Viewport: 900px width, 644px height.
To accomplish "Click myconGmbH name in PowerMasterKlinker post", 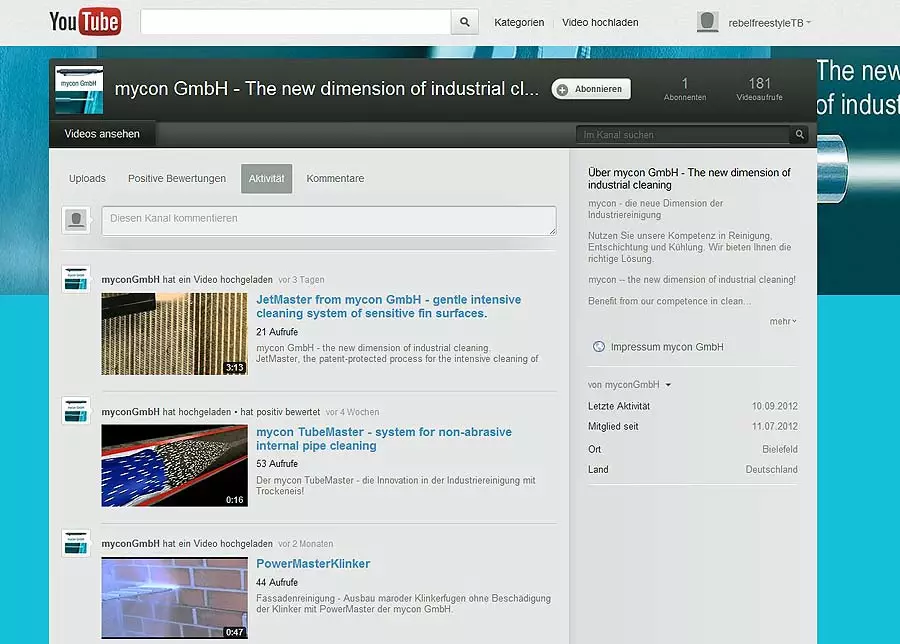I will point(130,544).
